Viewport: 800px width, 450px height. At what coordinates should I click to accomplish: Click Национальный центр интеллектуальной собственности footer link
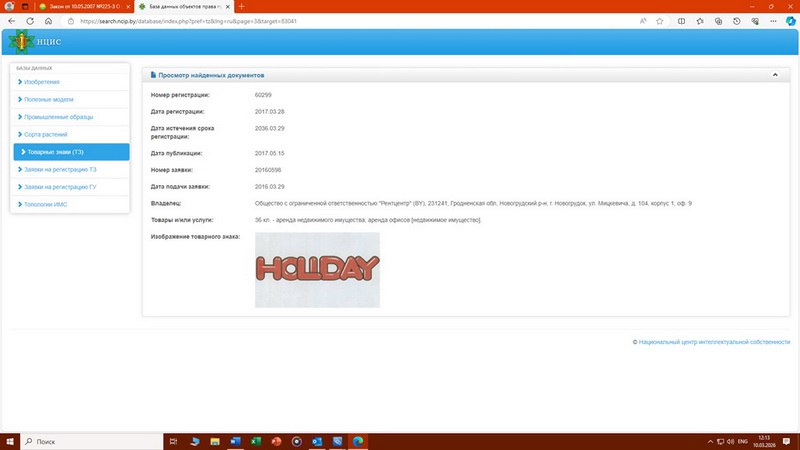[x=714, y=341]
